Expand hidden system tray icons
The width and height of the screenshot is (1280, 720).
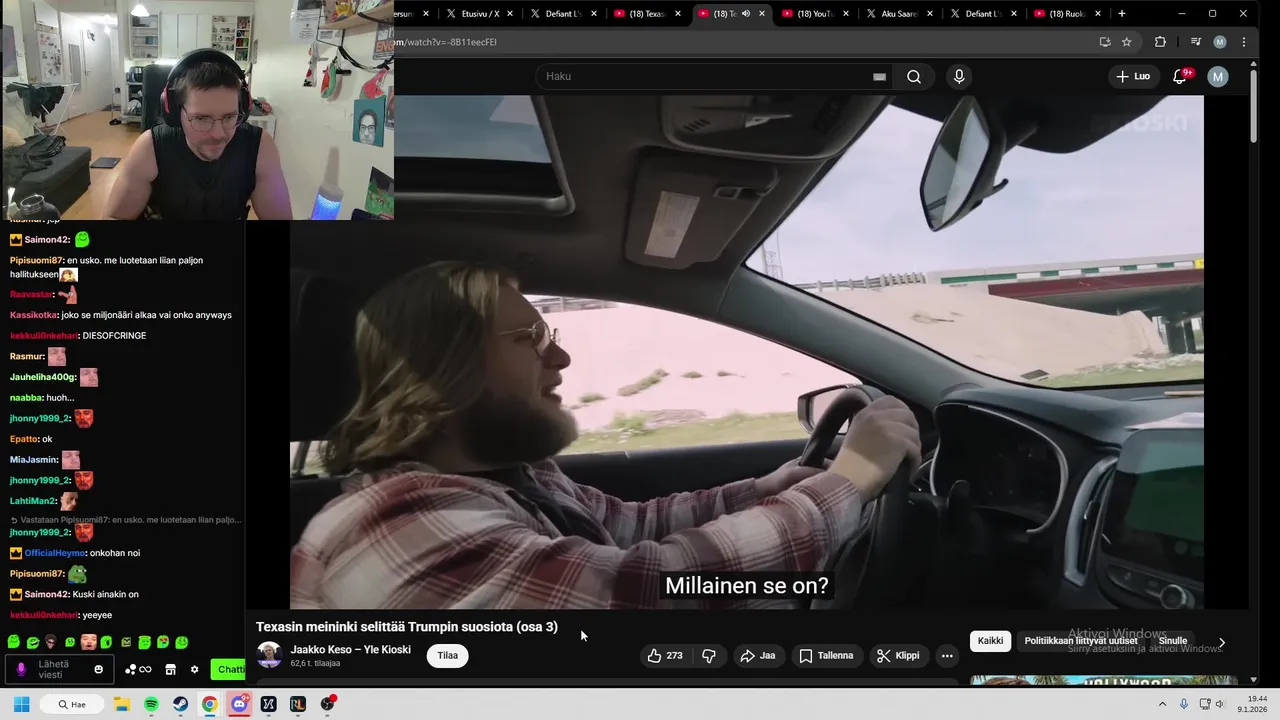click(x=1165, y=704)
